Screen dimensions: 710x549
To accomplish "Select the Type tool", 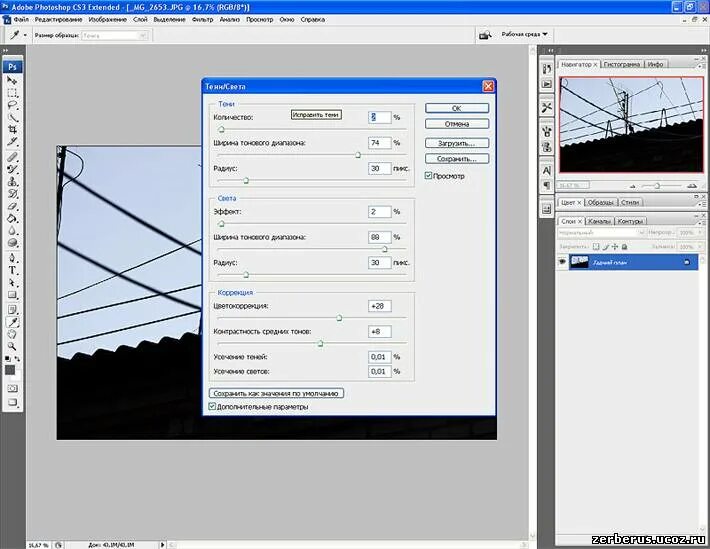I will click(x=12, y=270).
